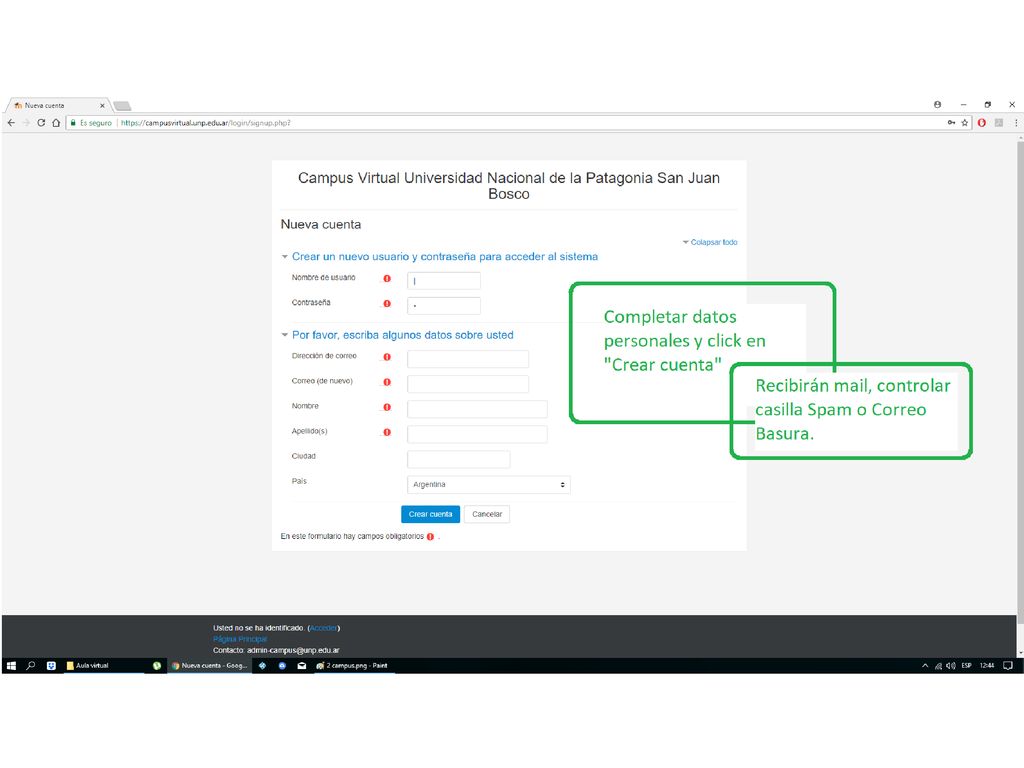Screen dimensions: 1024x768
Task: Click the Acceder link in the footer
Action: (x=323, y=628)
